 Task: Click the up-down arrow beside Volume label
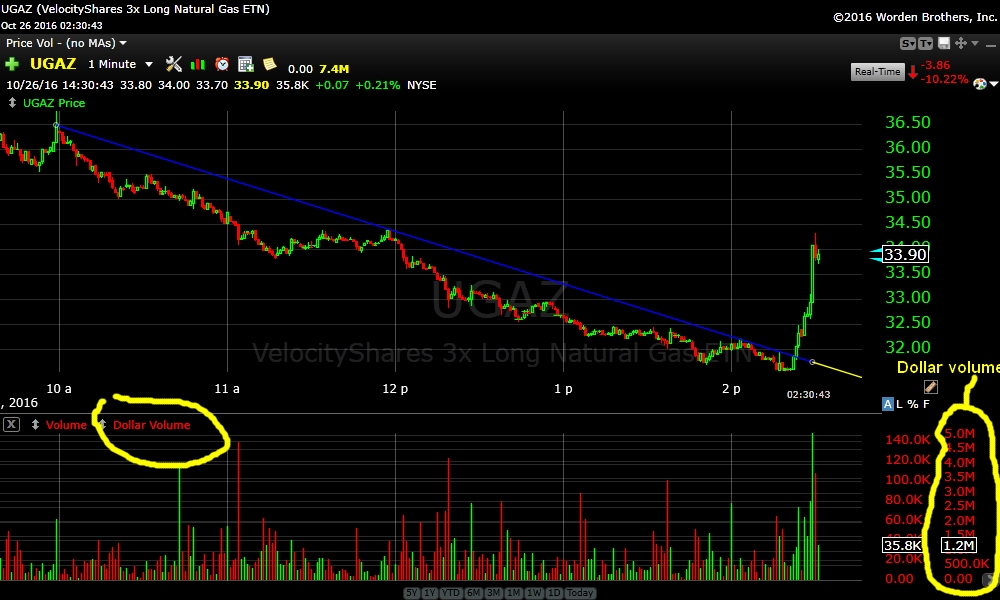pyautogui.click(x=35, y=425)
